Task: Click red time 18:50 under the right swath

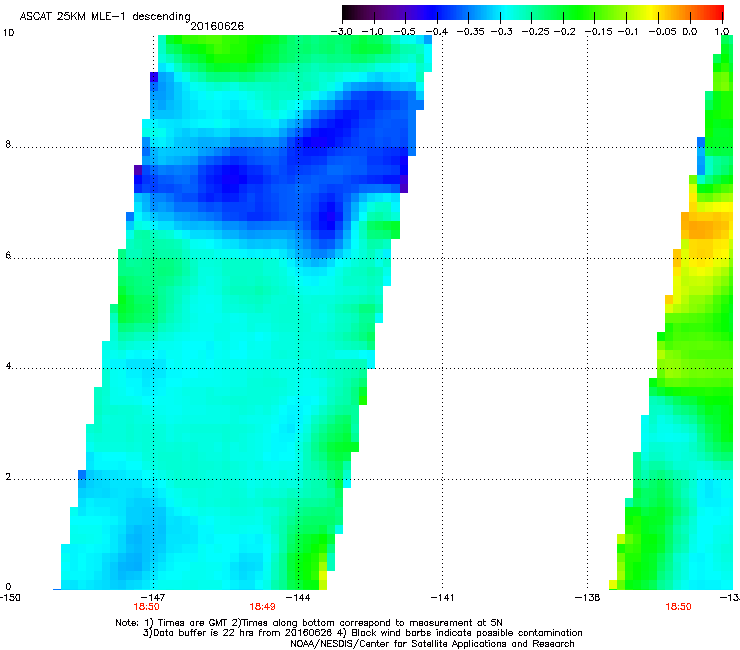Action: 679,607
